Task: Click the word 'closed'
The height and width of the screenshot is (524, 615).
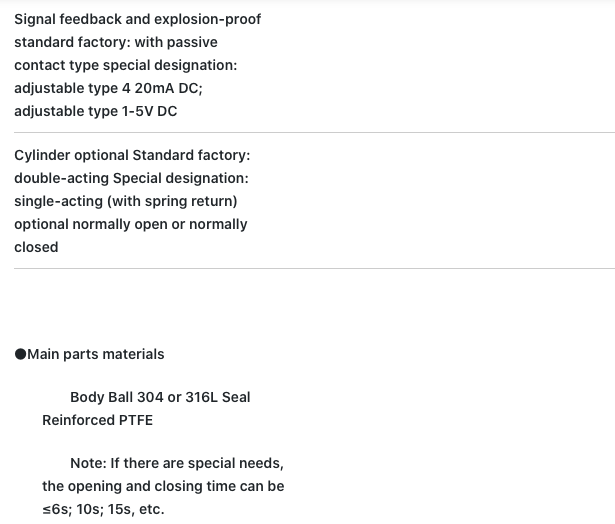Action: [x=36, y=247]
